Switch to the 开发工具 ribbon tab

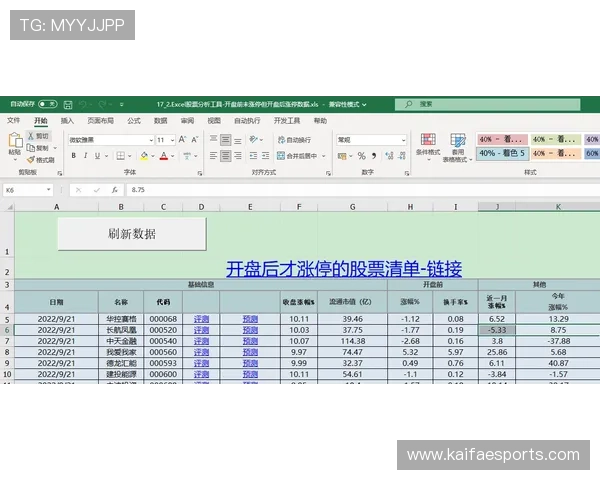point(287,121)
